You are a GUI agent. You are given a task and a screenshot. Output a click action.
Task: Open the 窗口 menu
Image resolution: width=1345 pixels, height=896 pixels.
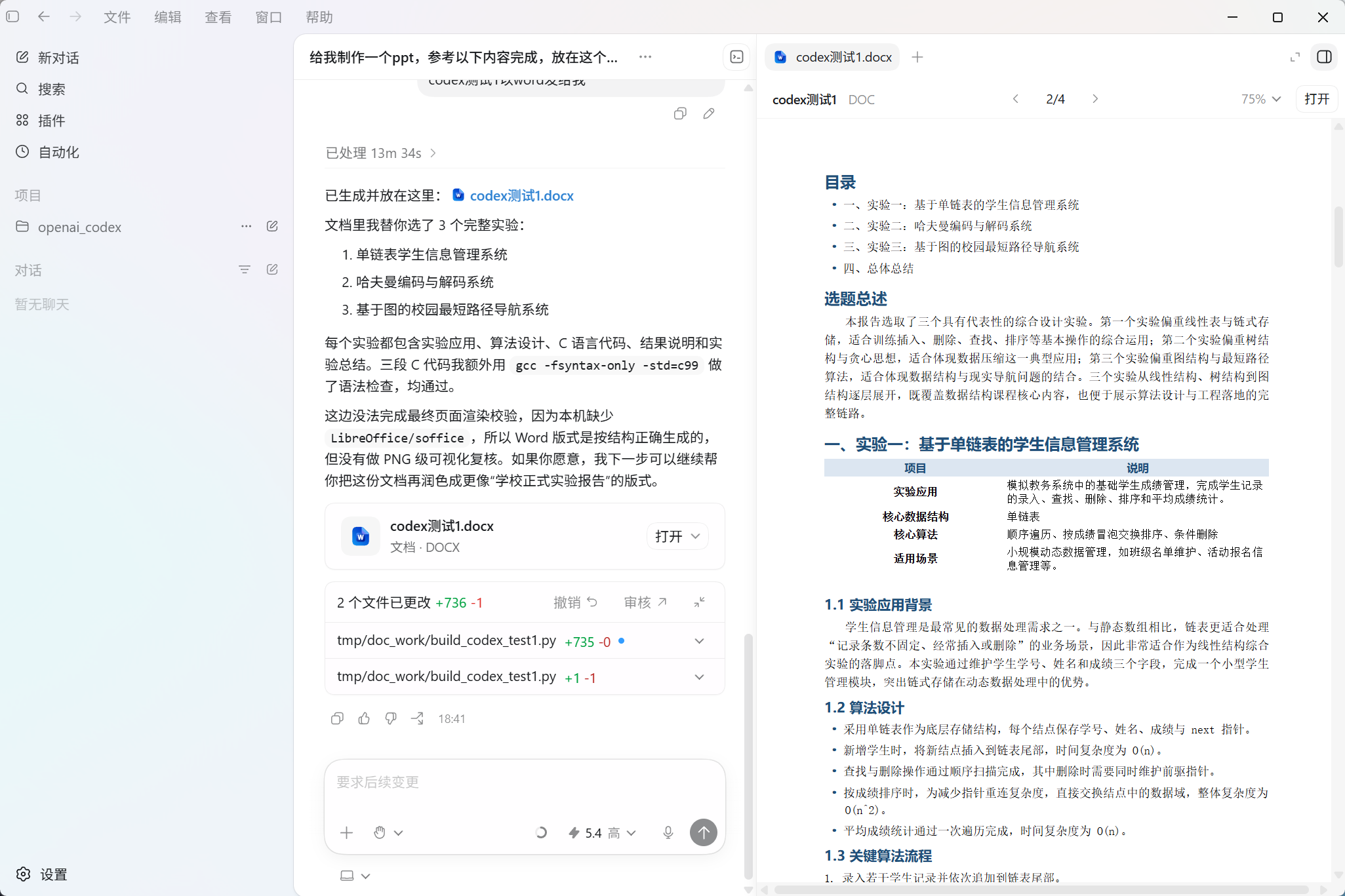click(269, 17)
